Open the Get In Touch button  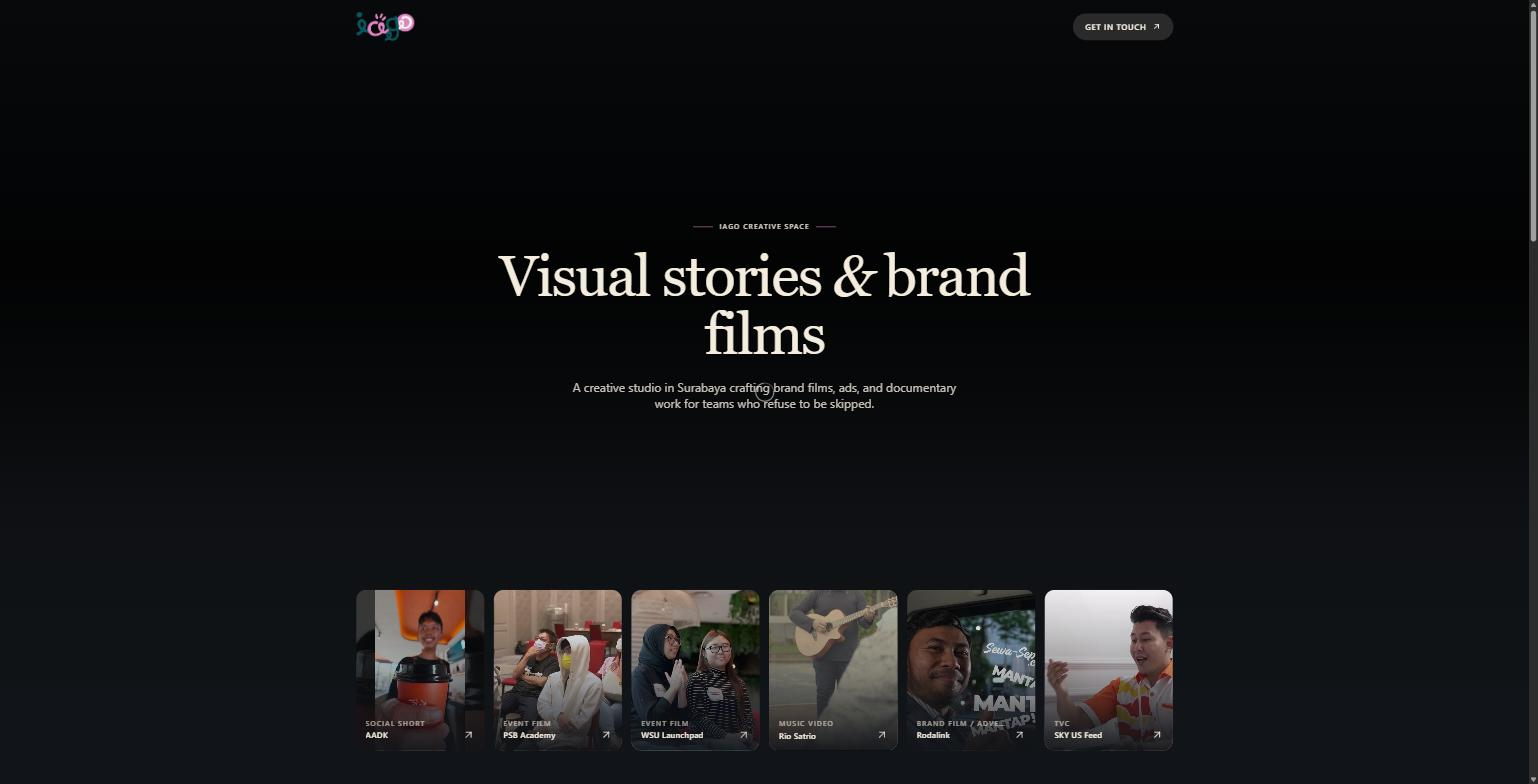click(1122, 27)
